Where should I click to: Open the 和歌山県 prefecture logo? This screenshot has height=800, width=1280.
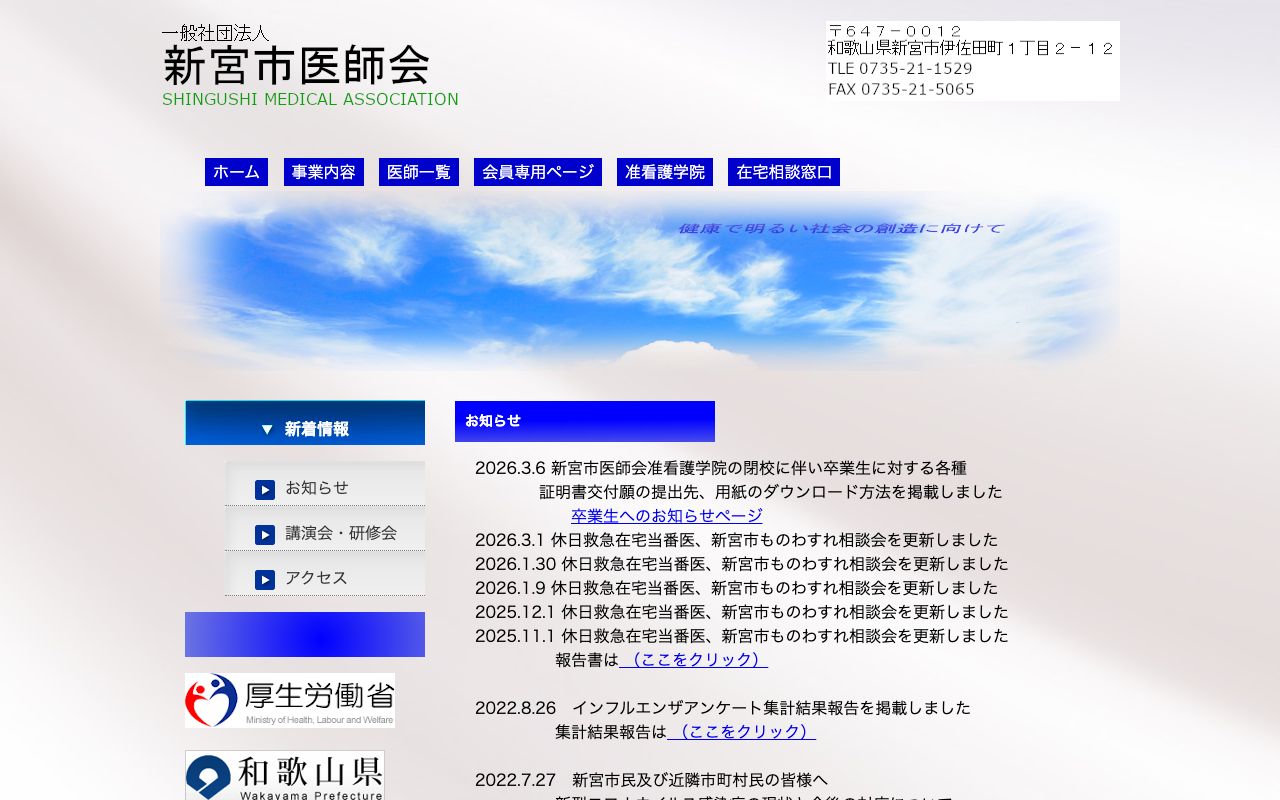click(284, 776)
